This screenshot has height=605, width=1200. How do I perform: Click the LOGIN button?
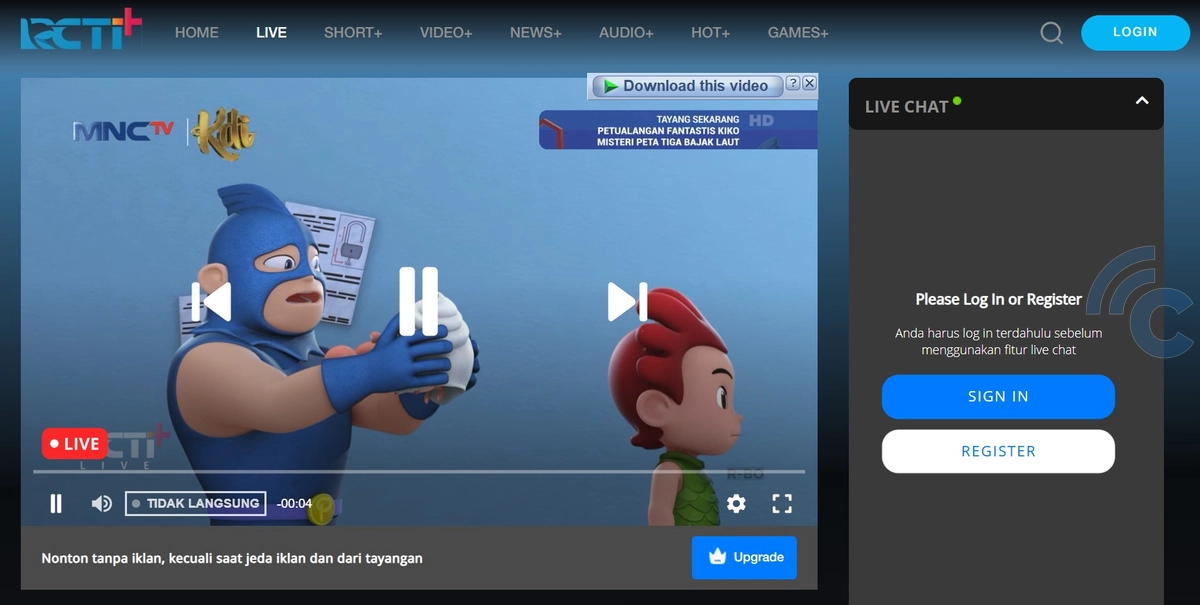click(1135, 32)
